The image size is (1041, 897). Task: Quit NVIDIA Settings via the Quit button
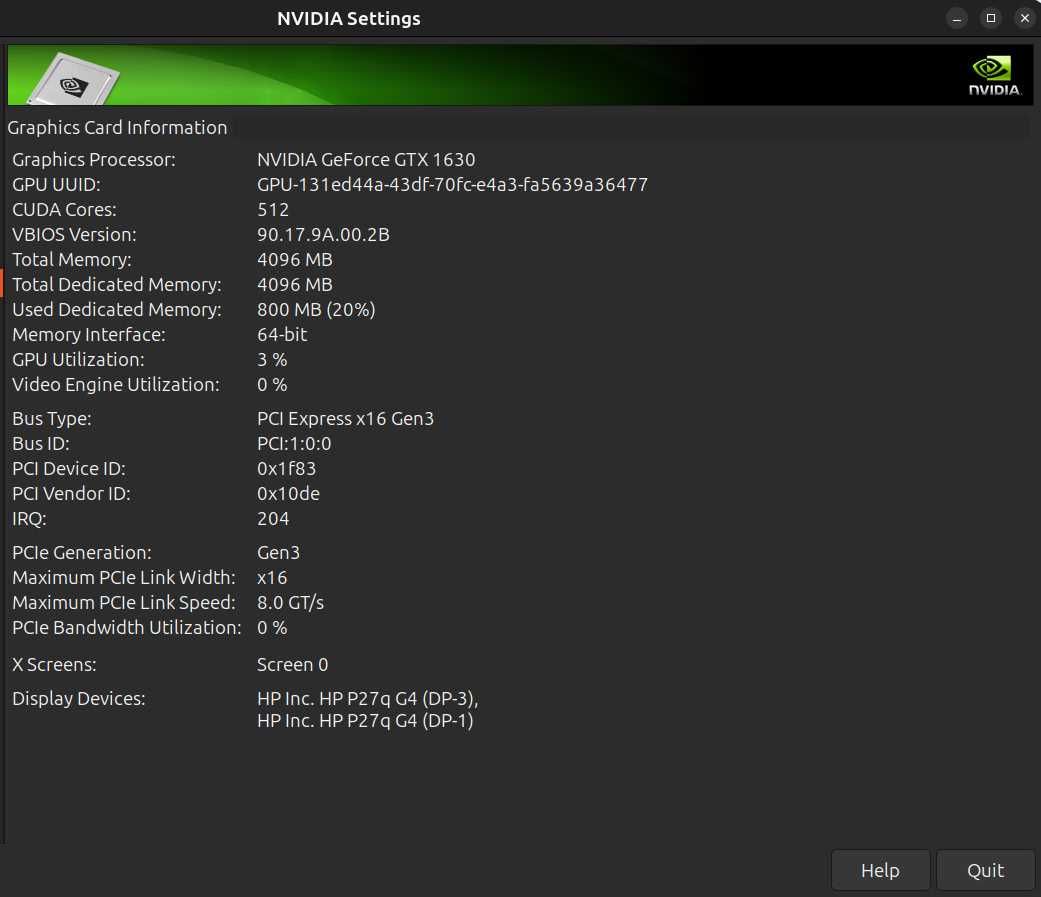point(985,870)
